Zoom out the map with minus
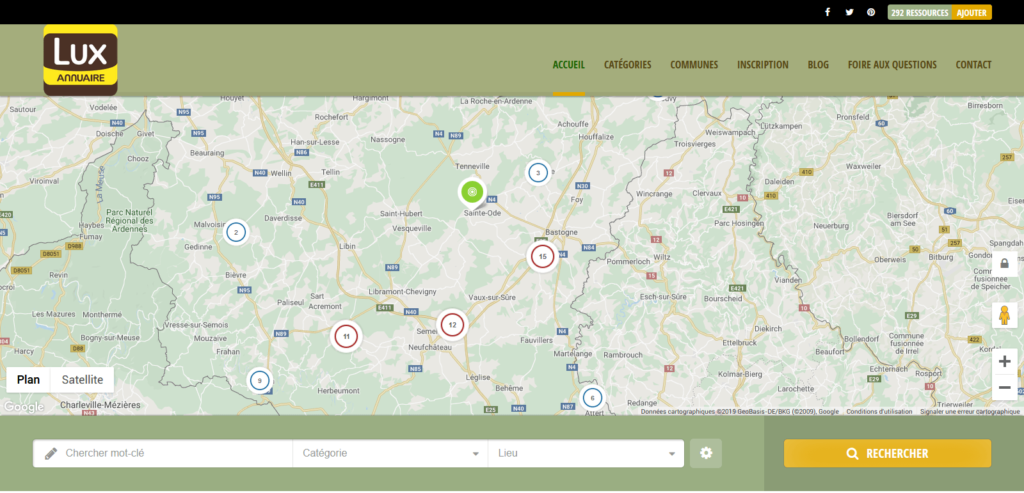This screenshot has width=1024, height=493. coord(1004,388)
